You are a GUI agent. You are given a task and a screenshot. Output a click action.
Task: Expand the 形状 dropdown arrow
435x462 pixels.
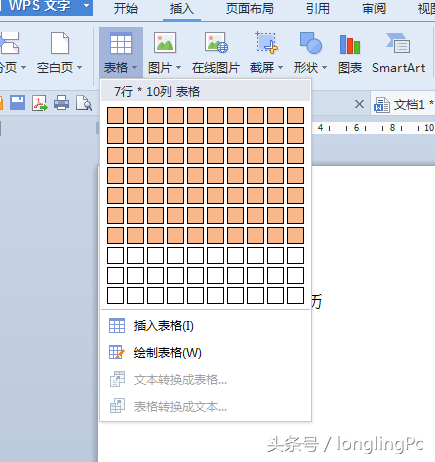[324, 68]
